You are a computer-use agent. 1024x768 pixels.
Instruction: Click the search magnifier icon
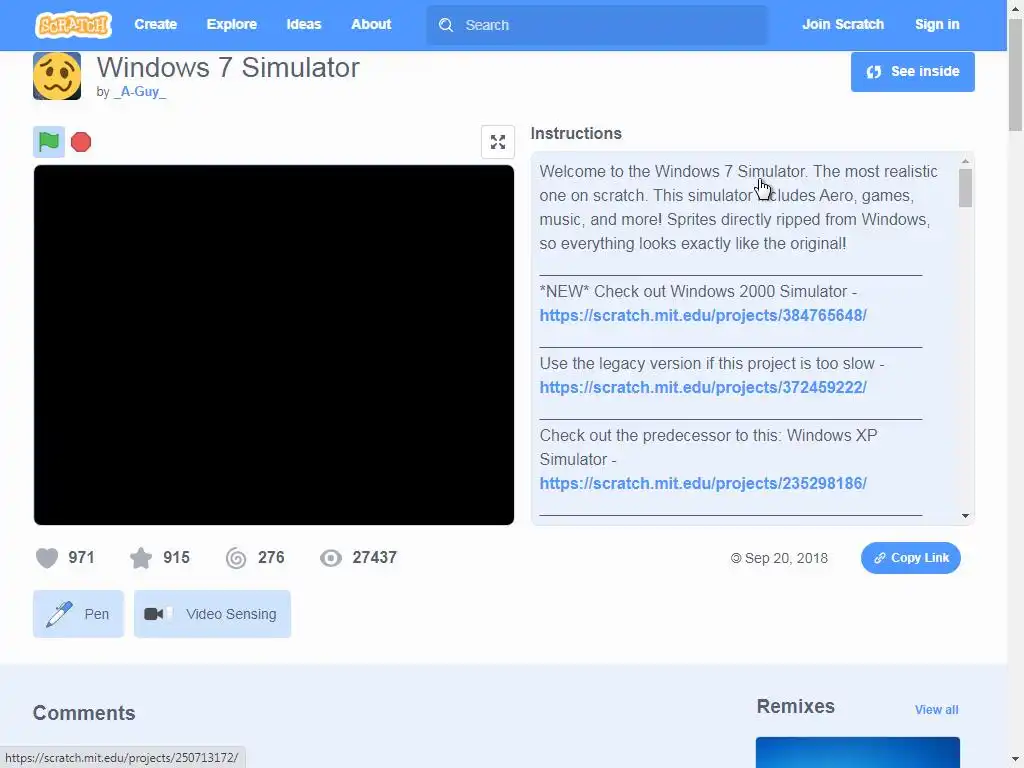click(446, 25)
